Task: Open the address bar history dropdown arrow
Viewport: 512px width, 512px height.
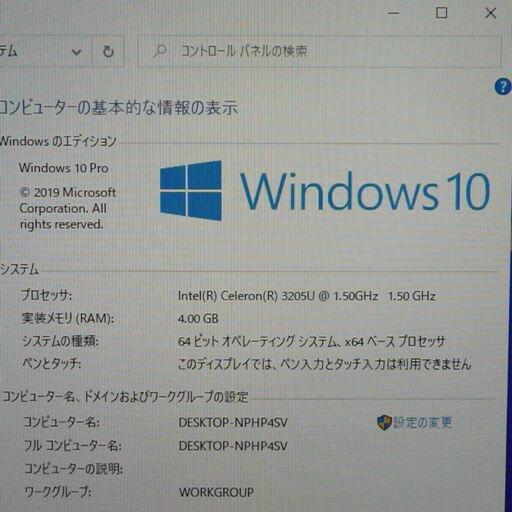Action: click(77, 52)
